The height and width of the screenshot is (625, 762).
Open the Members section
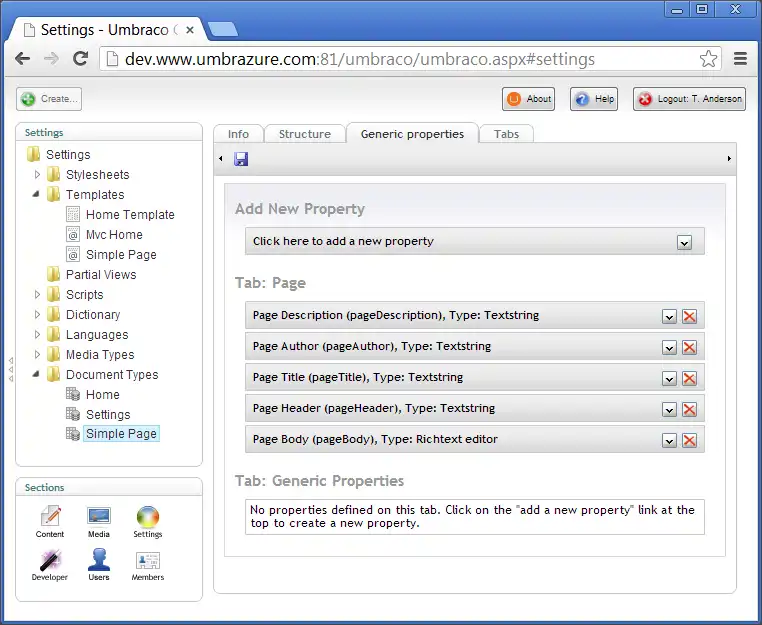pyautogui.click(x=148, y=565)
